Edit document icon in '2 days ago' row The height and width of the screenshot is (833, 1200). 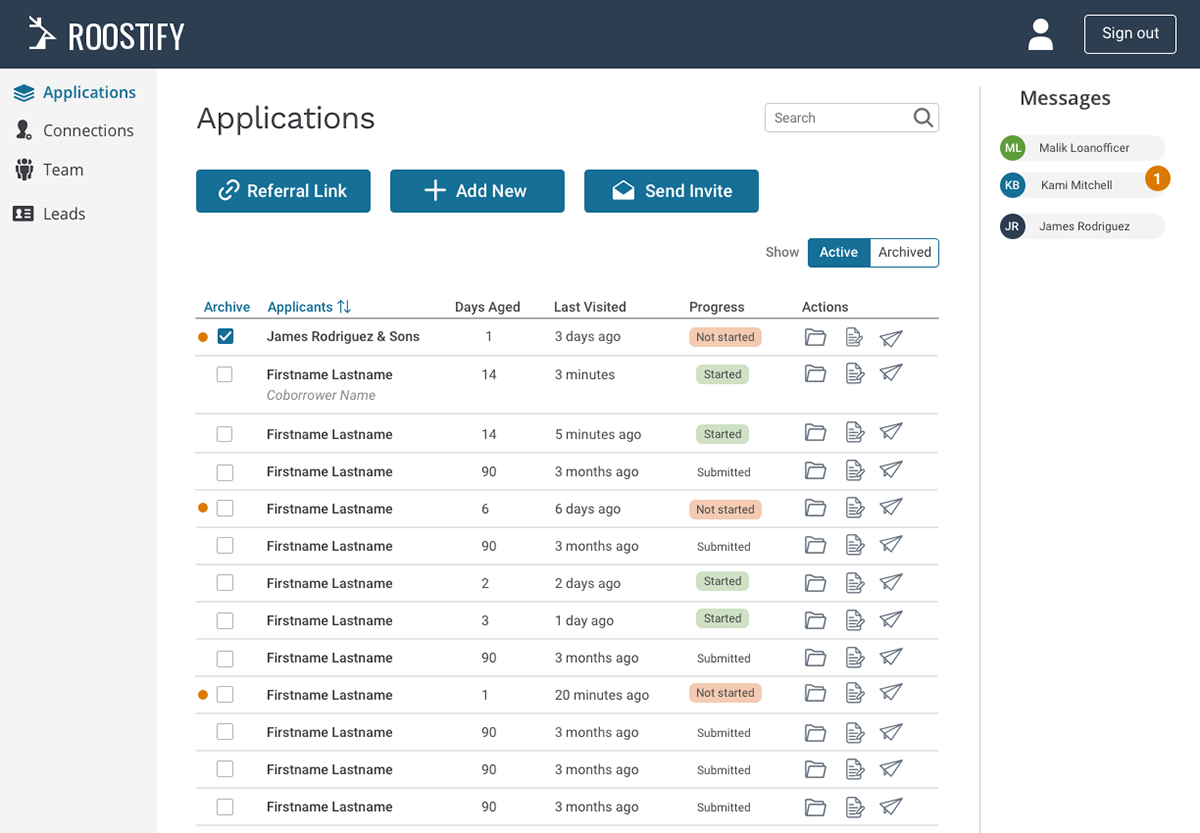coord(855,582)
